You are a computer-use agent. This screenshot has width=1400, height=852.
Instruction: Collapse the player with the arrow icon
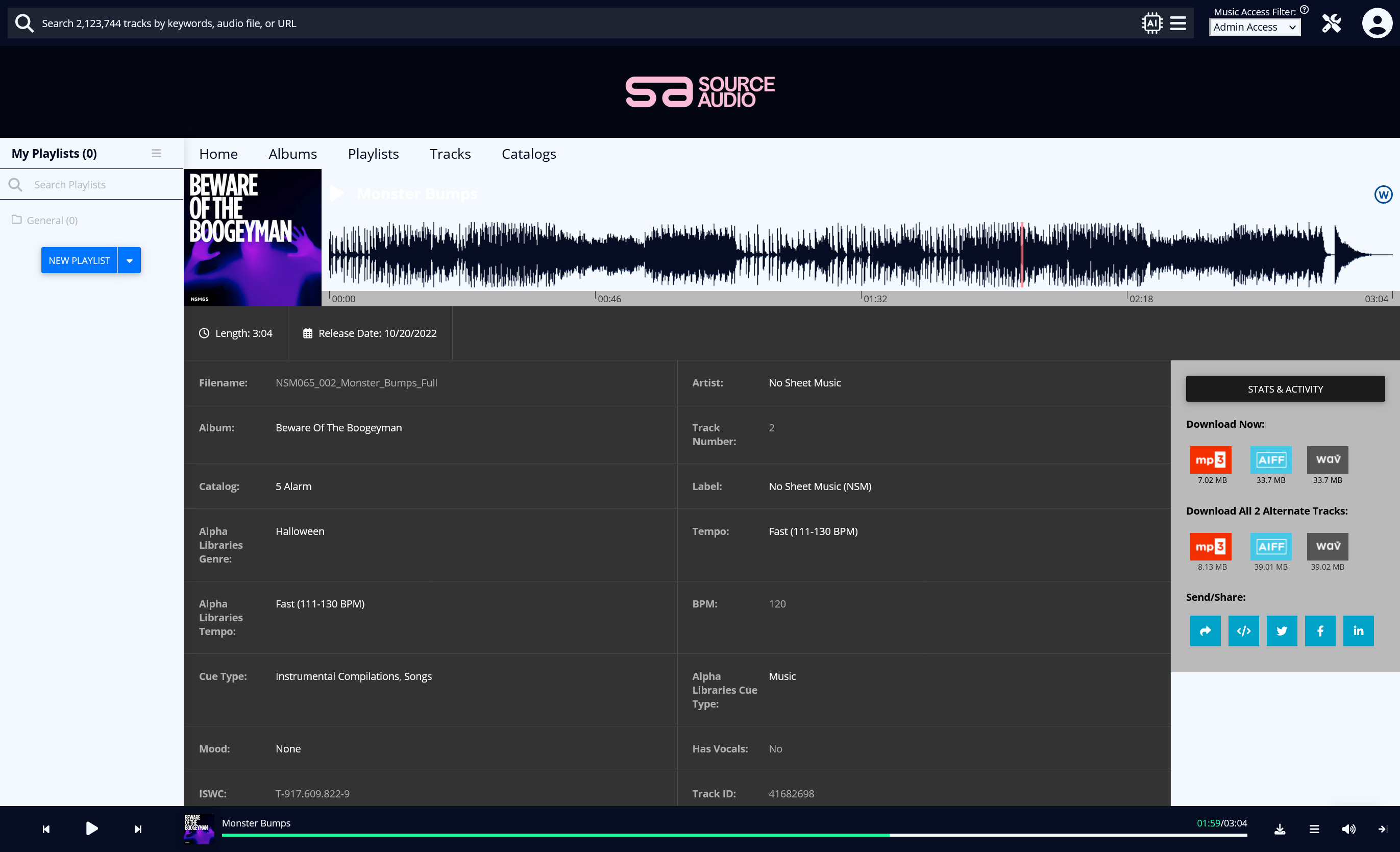[x=1383, y=829]
